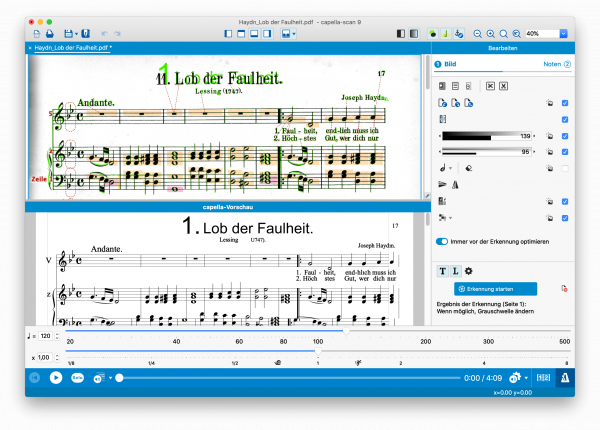Viewport: 600px width, 430px height.
Task: Click the tempo value field showing 120
Action: (x=46, y=336)
